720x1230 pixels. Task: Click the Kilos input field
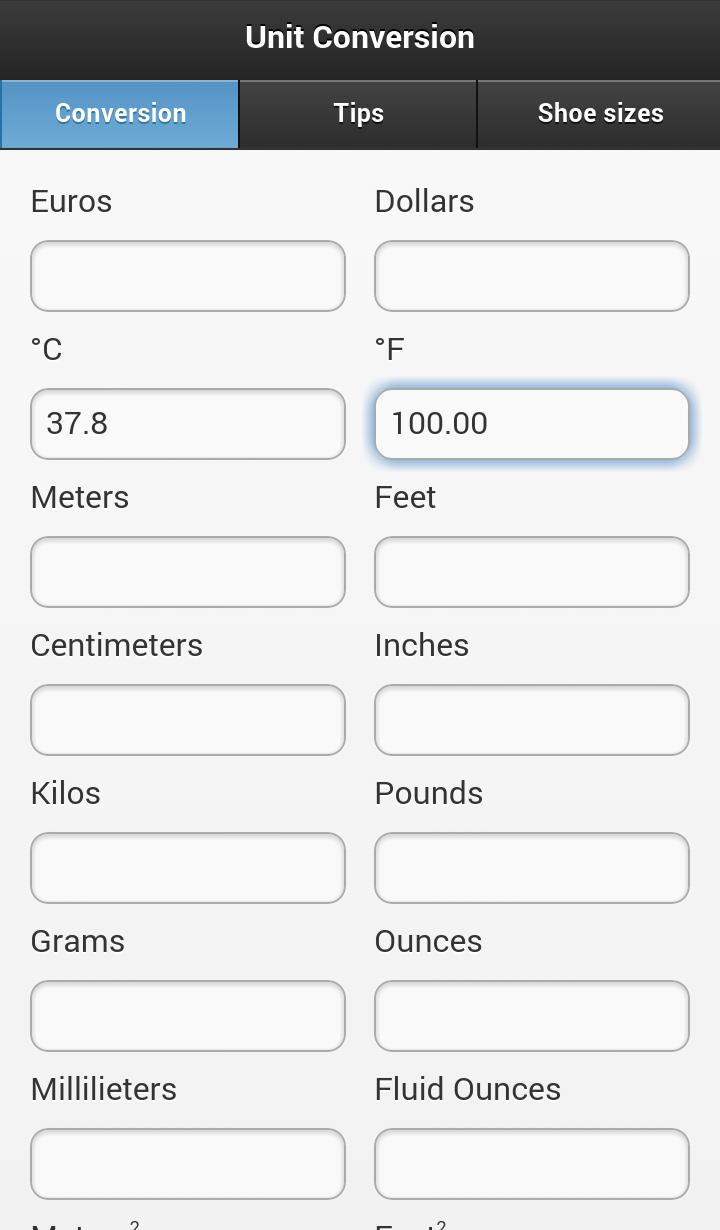pyautogui.click(x=188, y=868)
